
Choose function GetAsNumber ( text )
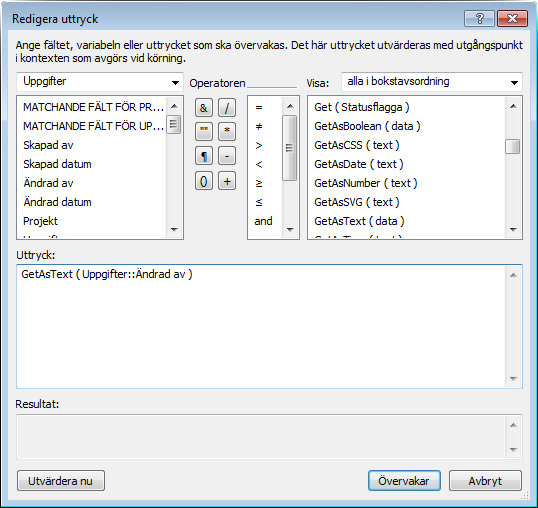(407, 183)
